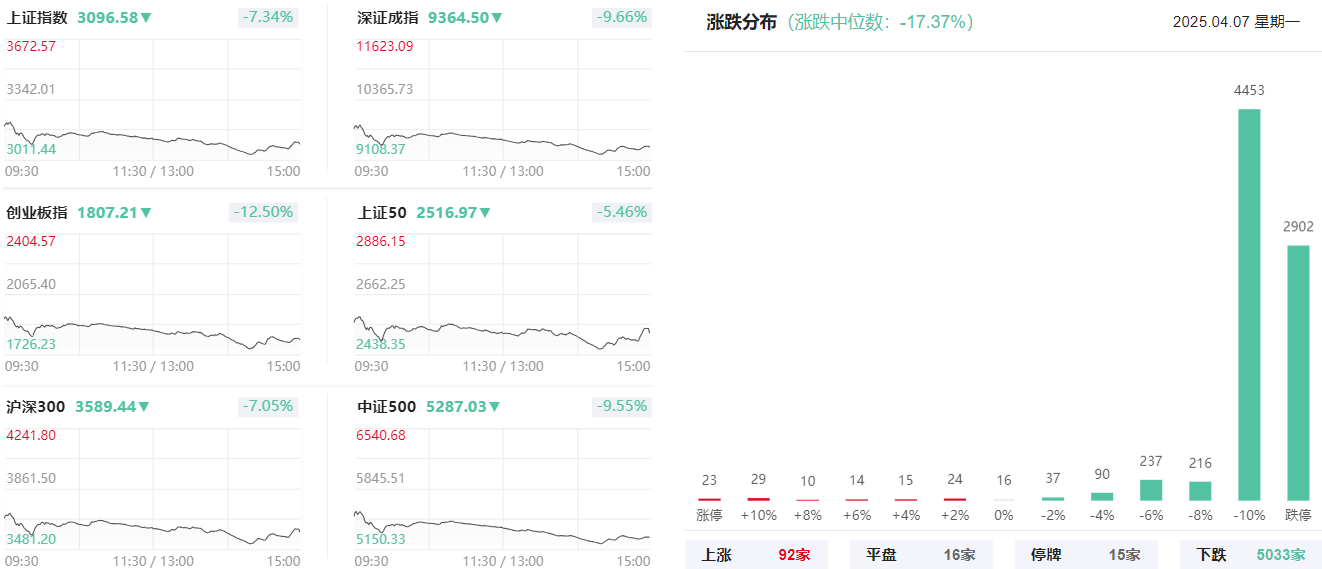
Task: Open the 深证成指 index panel title
Action: tap(388, 17)
